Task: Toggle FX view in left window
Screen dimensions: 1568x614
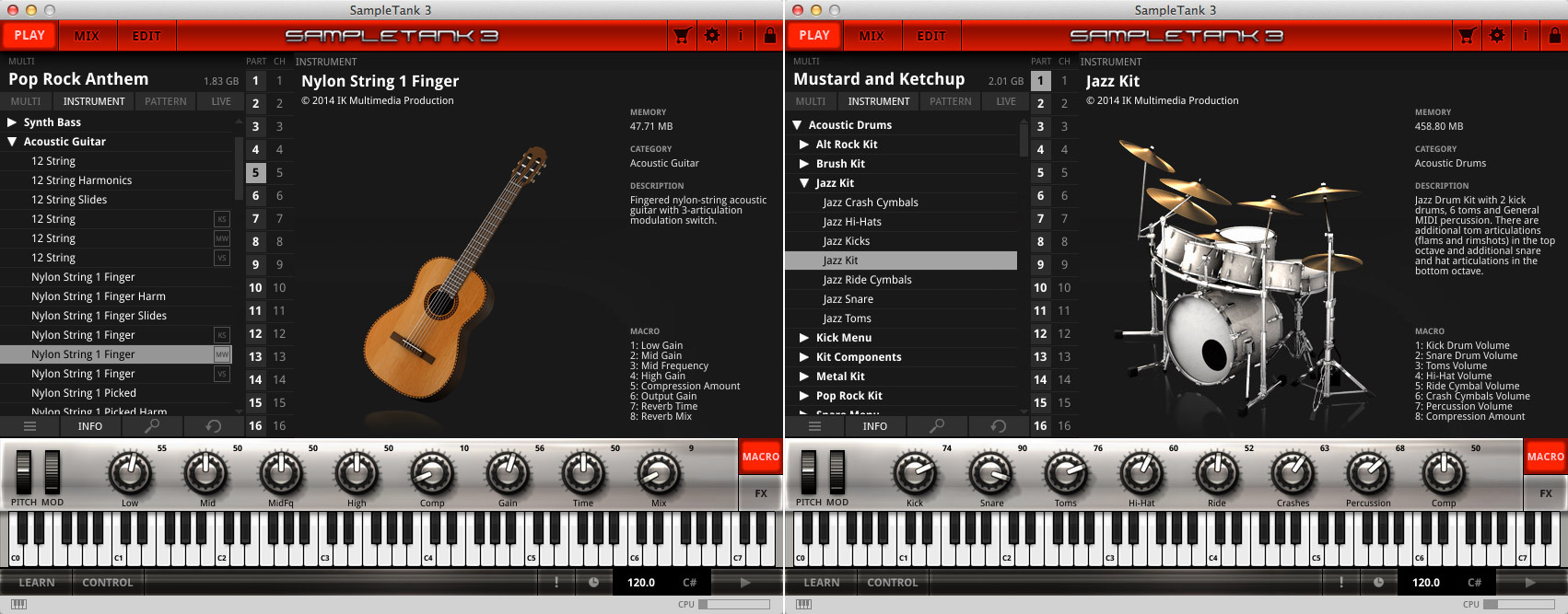Action: pyautogui.click(x=760, y=493)
